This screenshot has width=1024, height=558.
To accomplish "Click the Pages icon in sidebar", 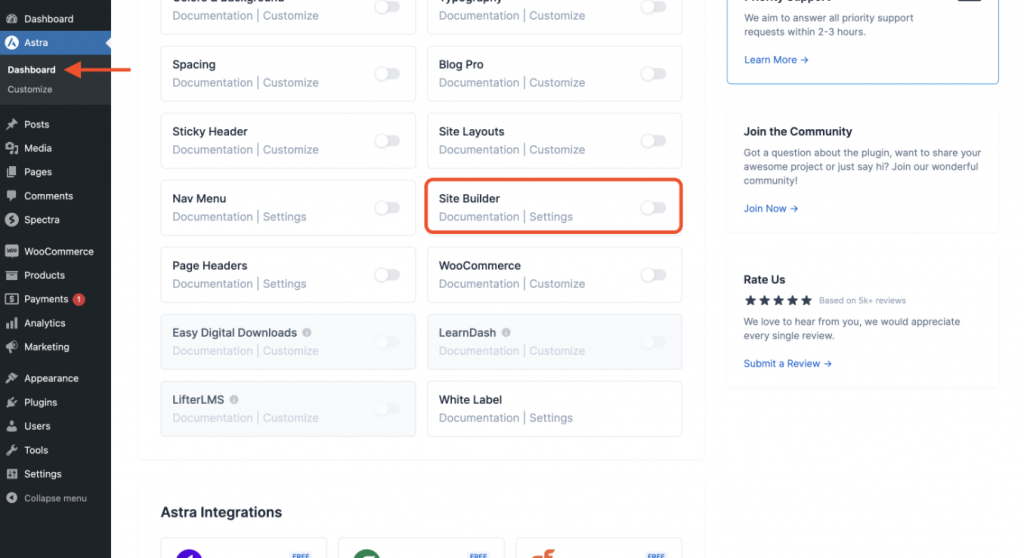I will click(12, 172).
